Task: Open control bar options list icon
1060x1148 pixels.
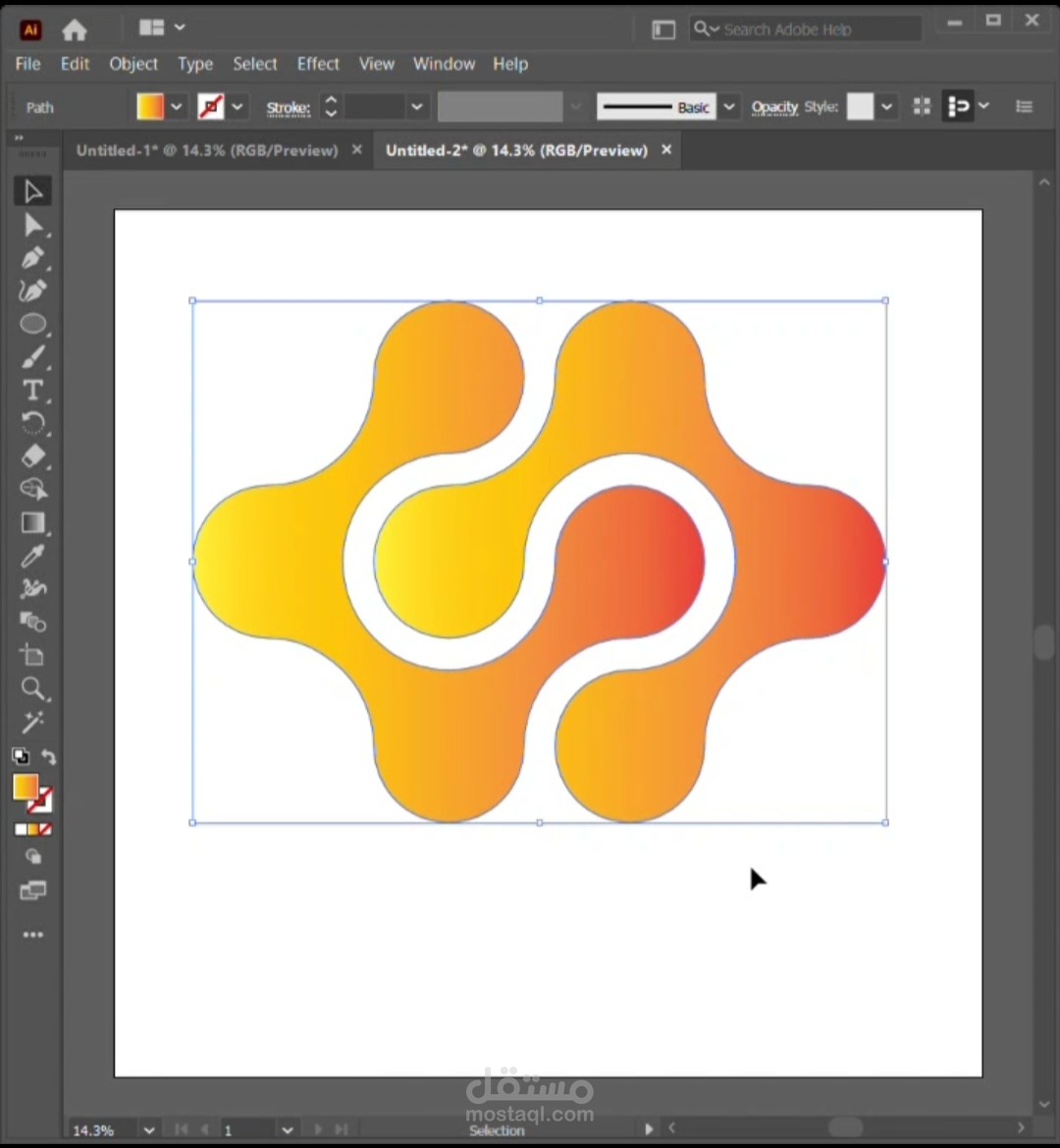Action: (1024, 107)
